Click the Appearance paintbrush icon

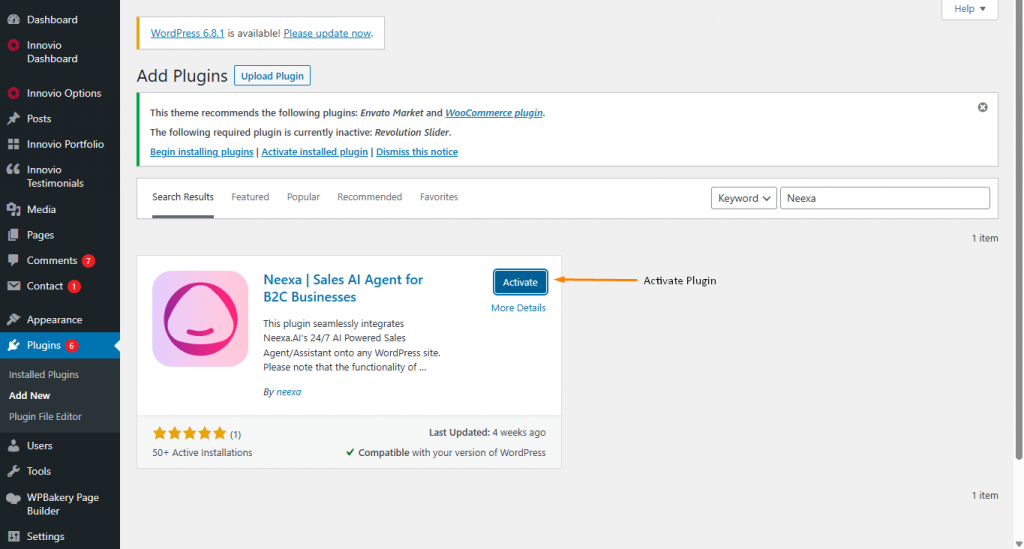point(13,320)
